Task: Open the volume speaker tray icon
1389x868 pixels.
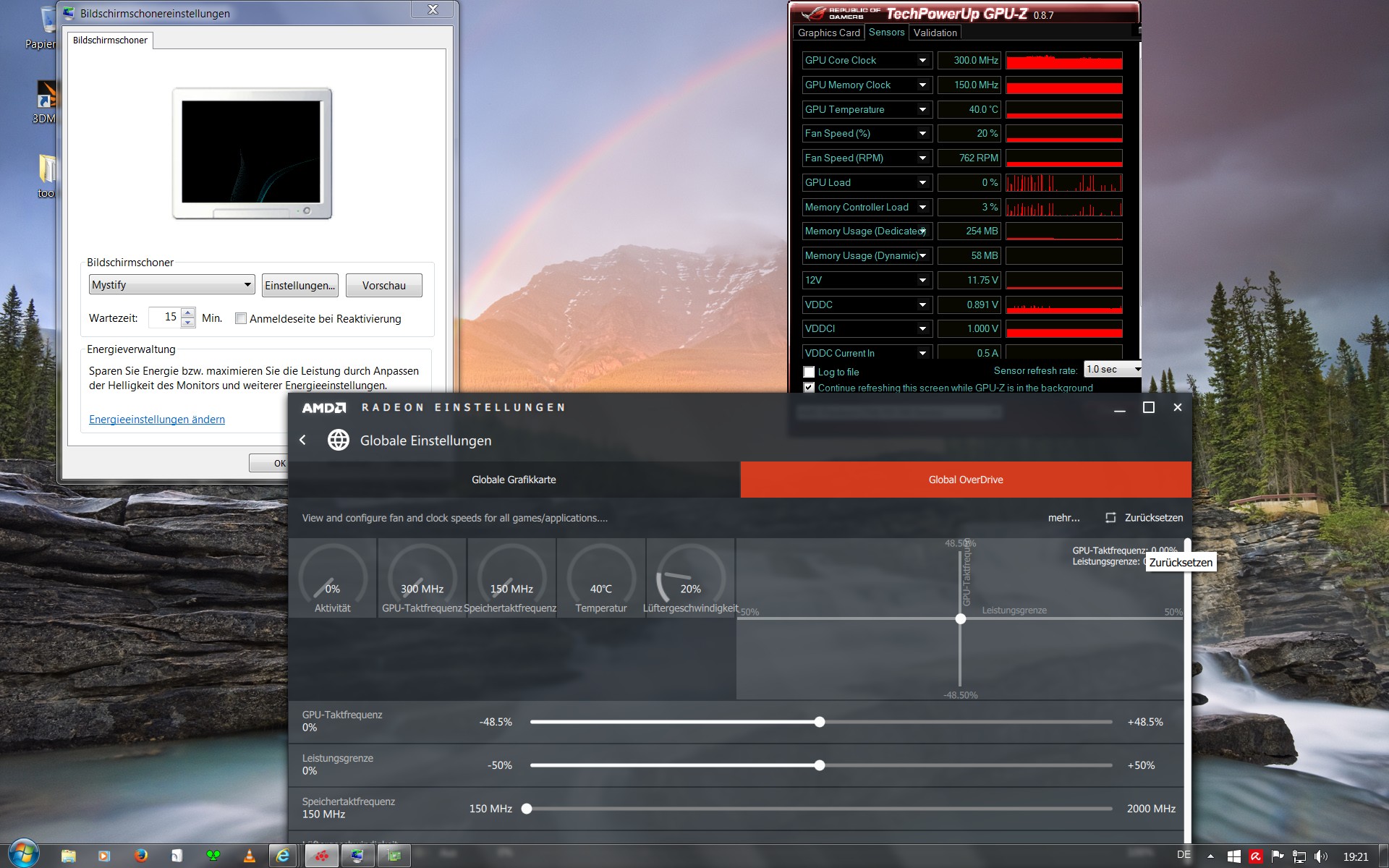Action: click(1320, 856)
